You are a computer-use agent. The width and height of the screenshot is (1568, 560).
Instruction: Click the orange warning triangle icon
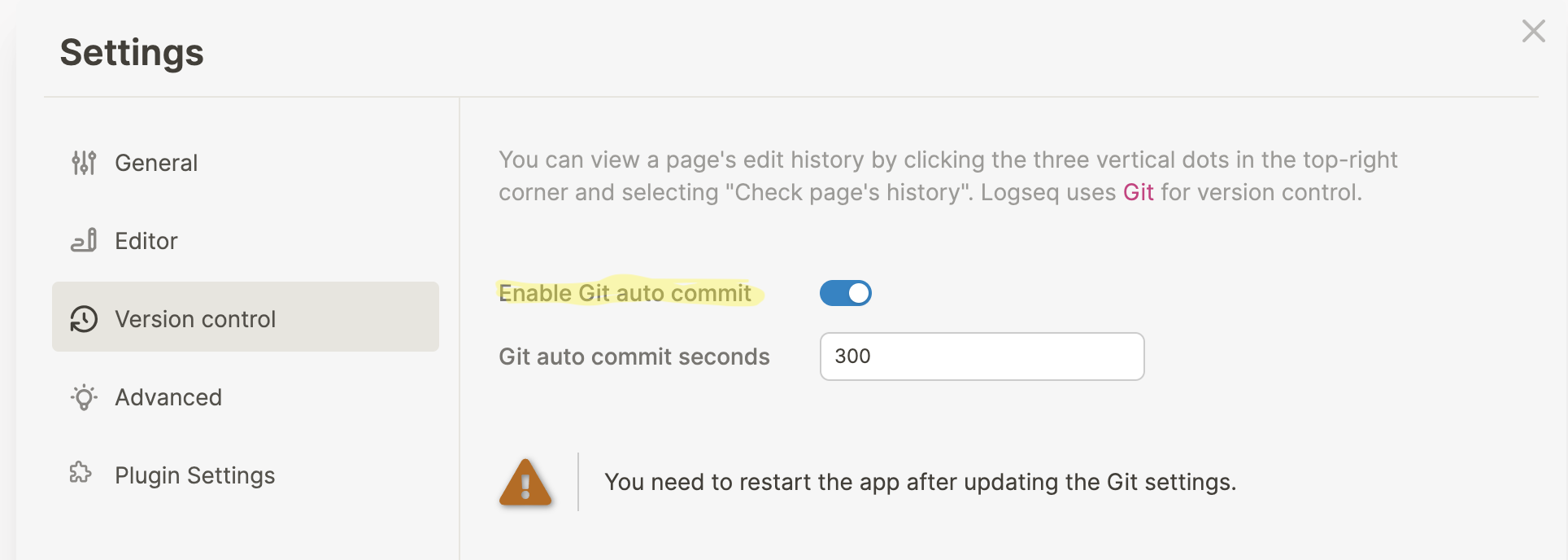(x=525, y=482)
